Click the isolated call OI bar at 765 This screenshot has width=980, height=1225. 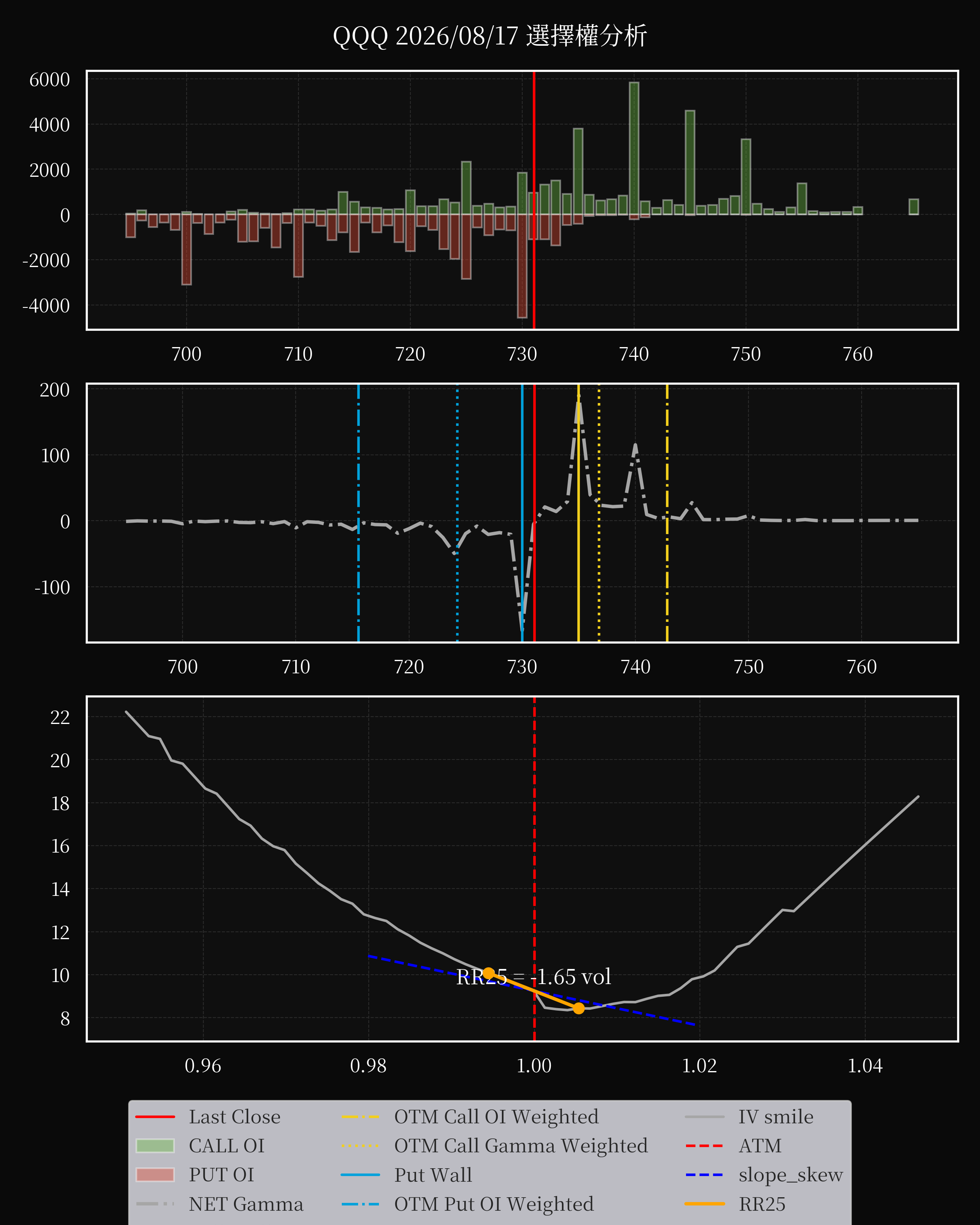point(913,207)
